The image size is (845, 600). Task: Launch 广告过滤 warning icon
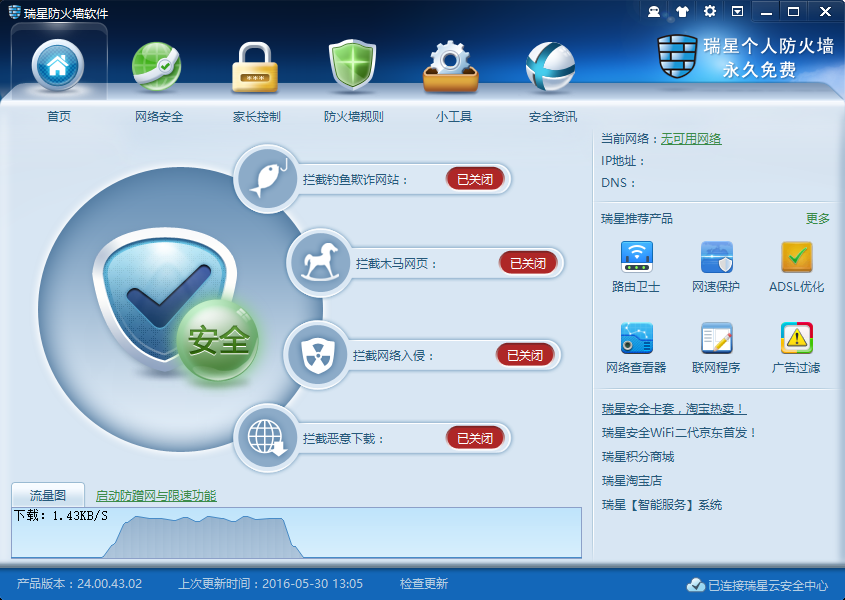[x=796, y=338]
